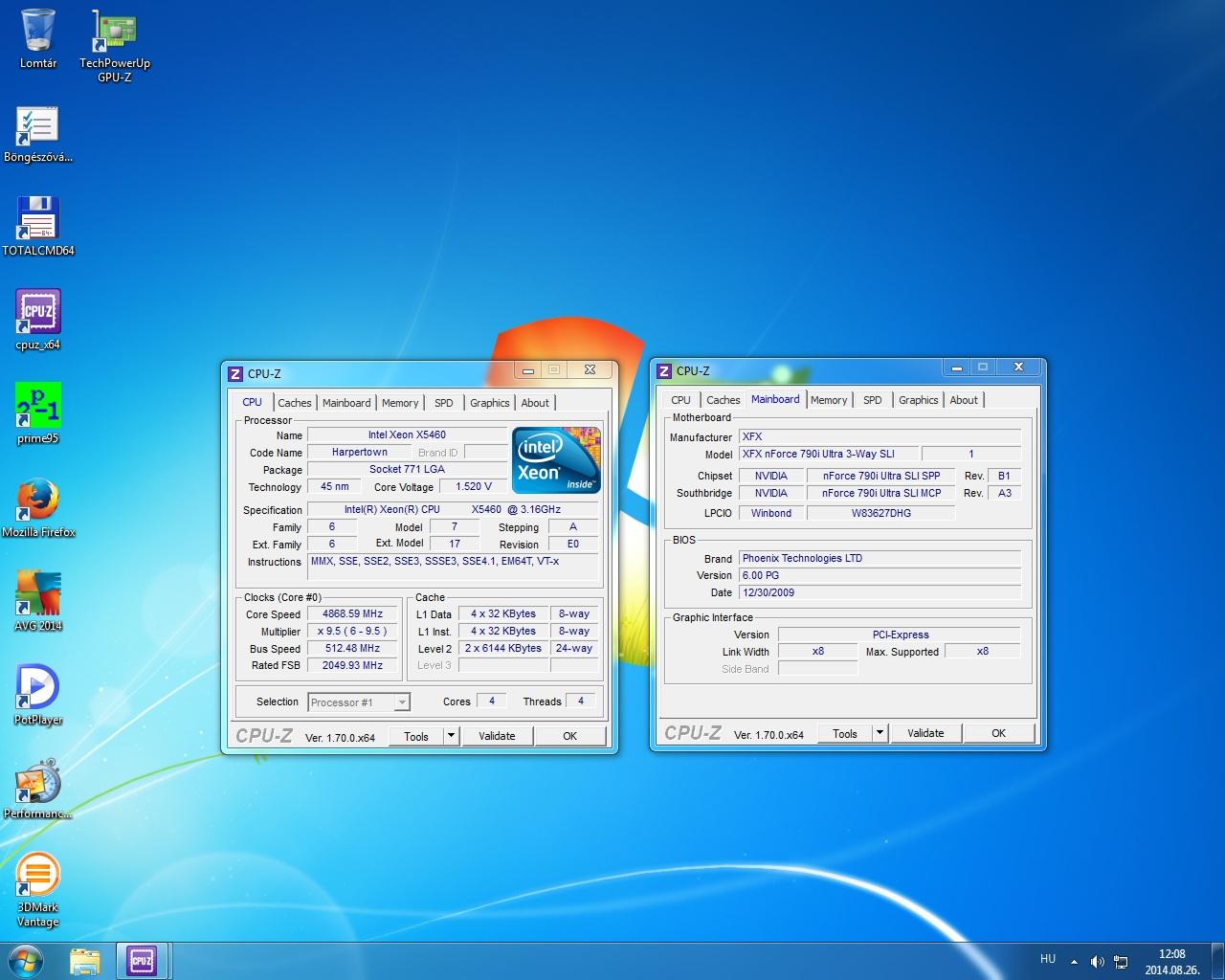
Task: Switch to About tab in left CPU-Z window
Action: point(535,403)
